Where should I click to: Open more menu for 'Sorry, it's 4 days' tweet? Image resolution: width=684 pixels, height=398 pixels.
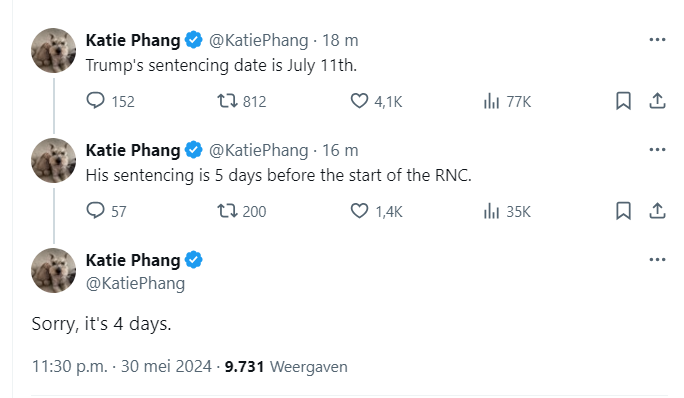pos(657,260)
